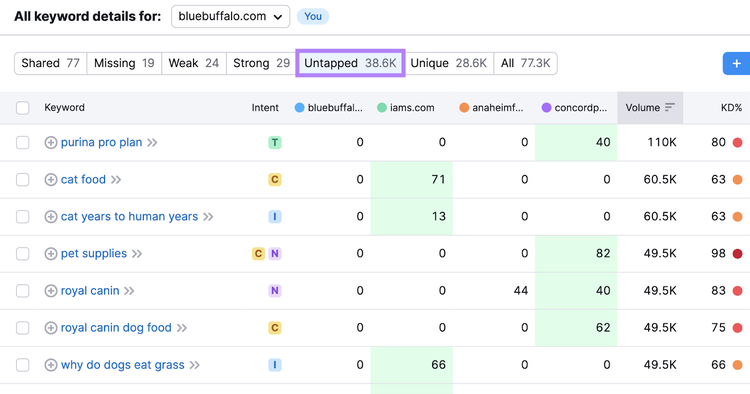Click the add icon beside cat years to human years
Viewport: 750px width, 394px height.
point(51,217)
